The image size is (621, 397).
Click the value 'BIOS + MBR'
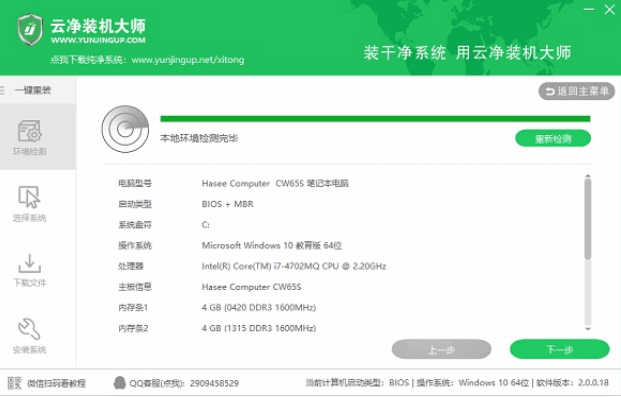[x=228, y=204]
